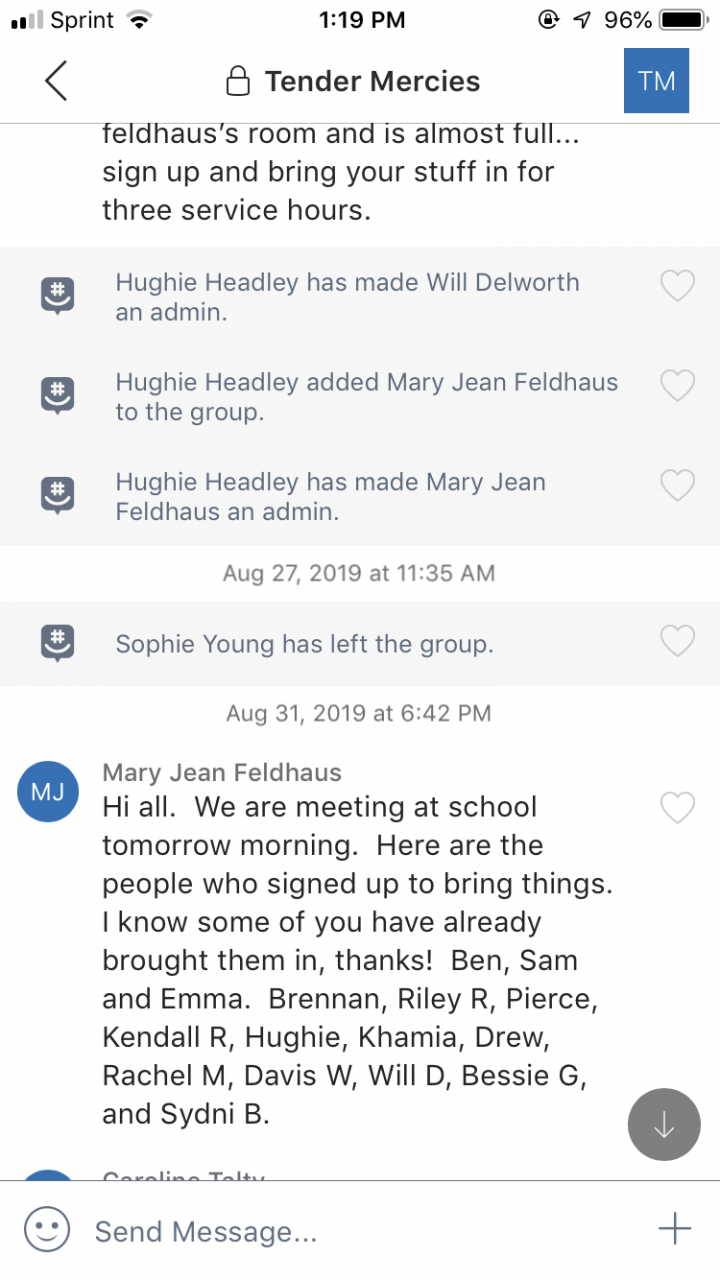
Task: Tap the lock icon beside the group name
Action: (x=238, y=82)
